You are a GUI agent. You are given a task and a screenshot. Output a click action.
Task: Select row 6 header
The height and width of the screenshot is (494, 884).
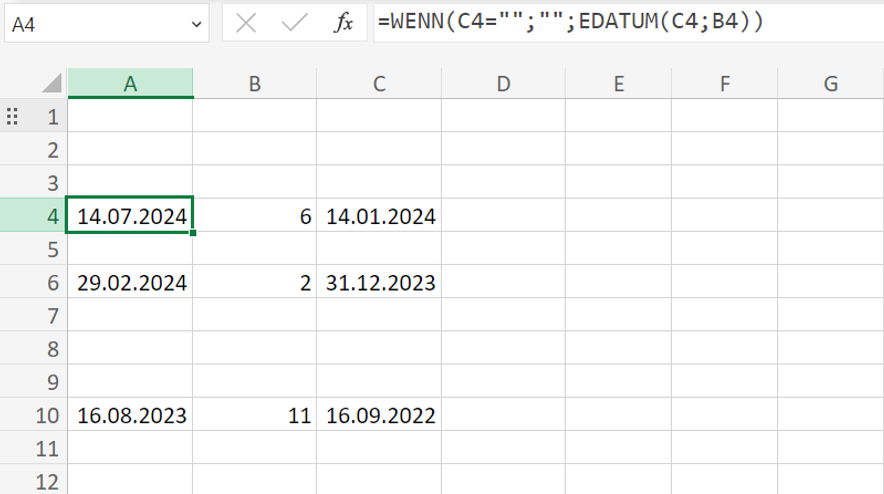(34, 282)
